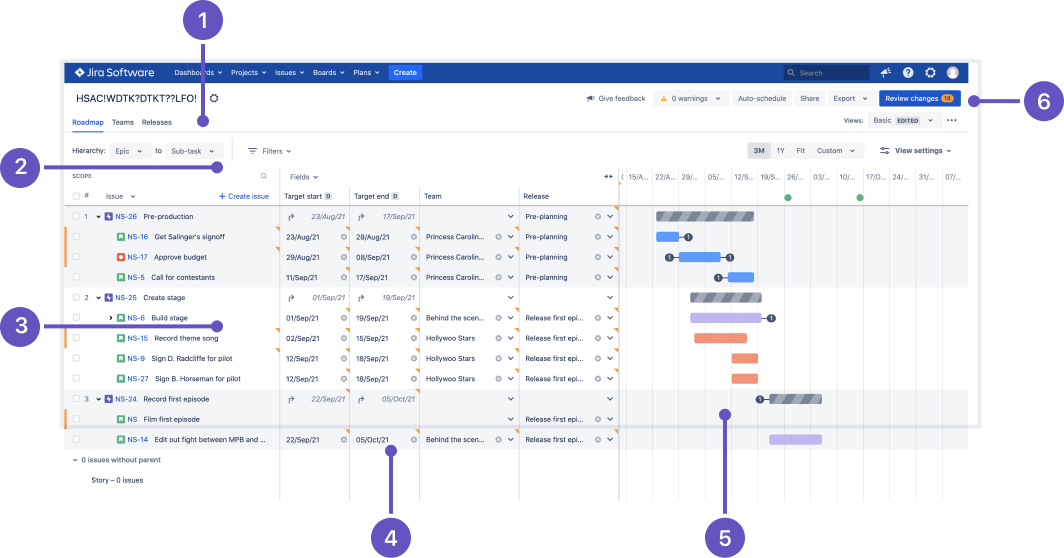Screen dimensions: 1064x558
Task: Tick the select-all issues checkbox in header
Action: pos(76,196)
